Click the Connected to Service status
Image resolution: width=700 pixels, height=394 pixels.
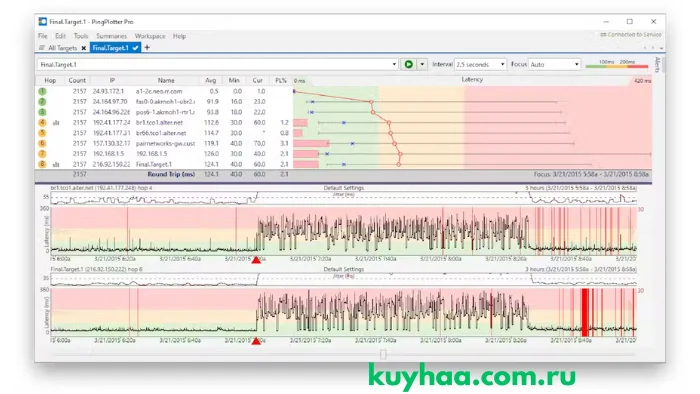(x=630, y=34)
